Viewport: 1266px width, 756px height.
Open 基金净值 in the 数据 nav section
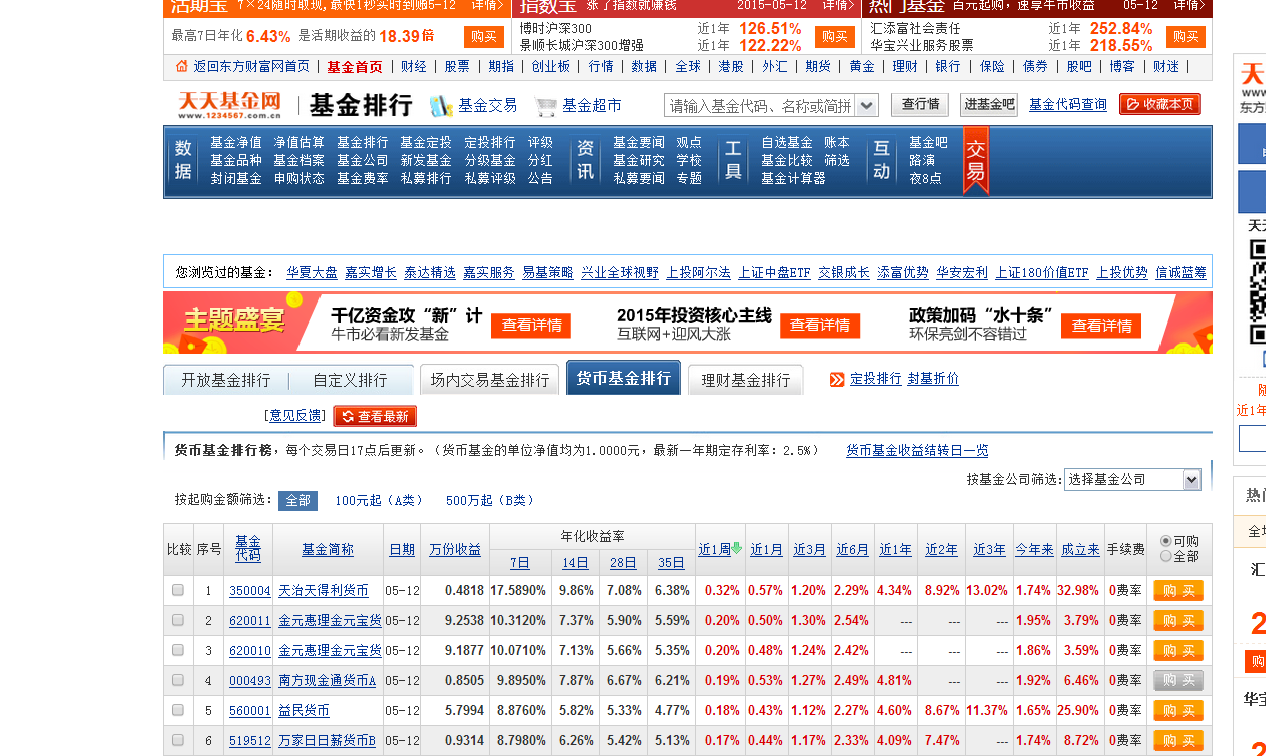236,143
